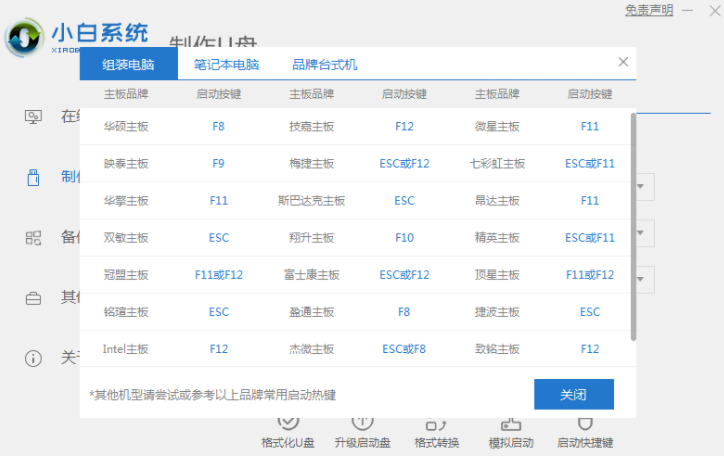Viewport: 724px width, 456px height.
Task: Click the 升级启动盘 tool at the bottom
Action: point(363,432)
